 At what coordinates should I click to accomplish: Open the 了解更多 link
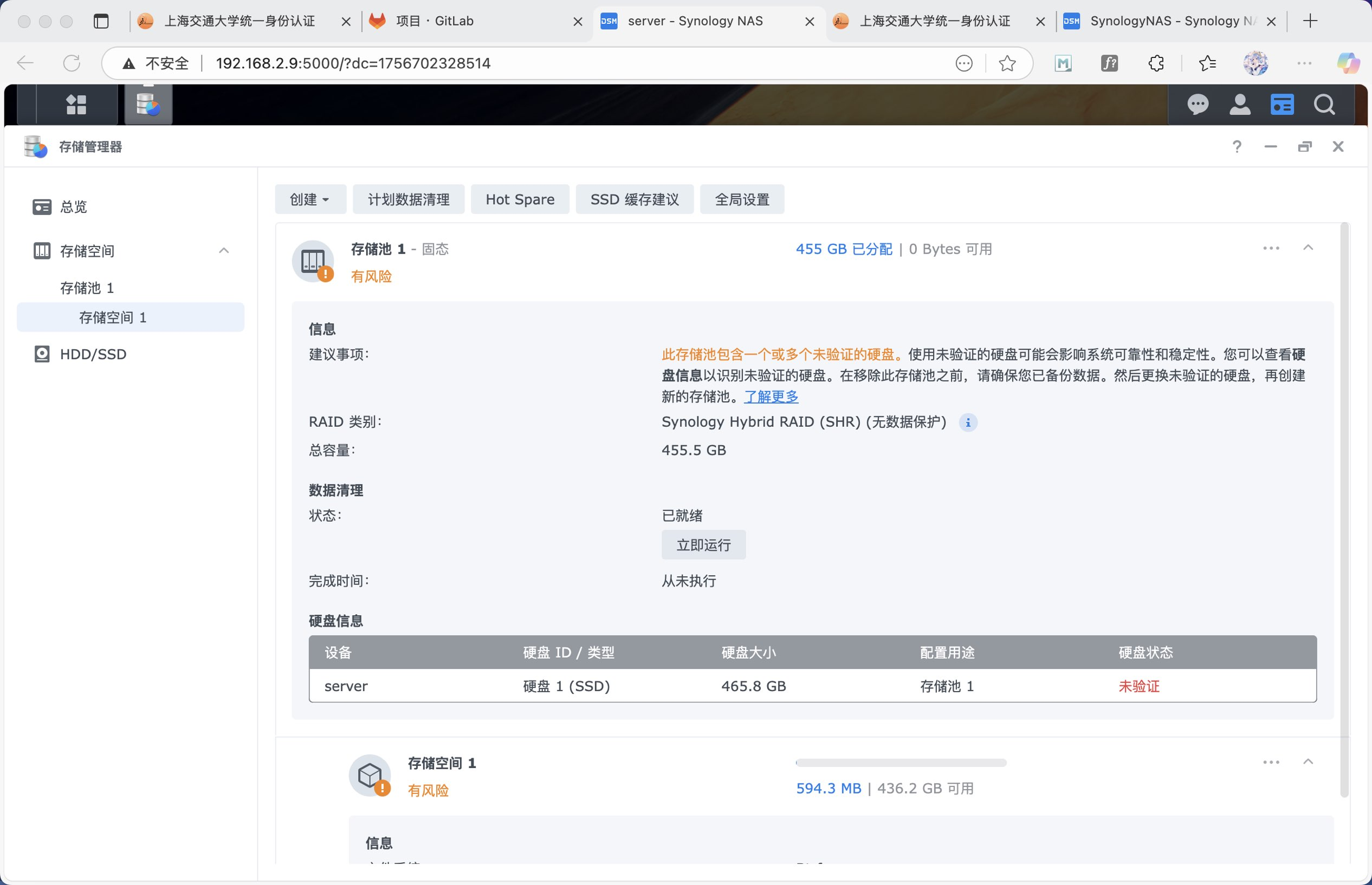click(771, 396)
